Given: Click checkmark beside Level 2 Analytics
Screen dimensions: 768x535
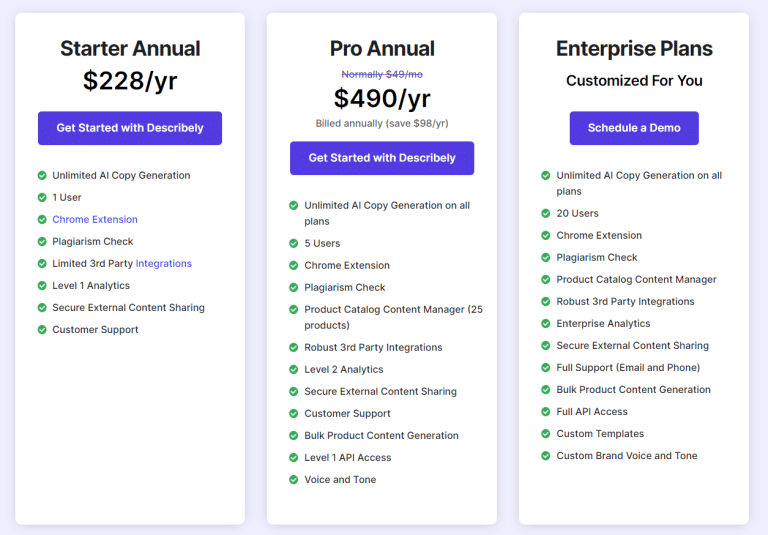Looking at the screenshot, I should point(294,369).
